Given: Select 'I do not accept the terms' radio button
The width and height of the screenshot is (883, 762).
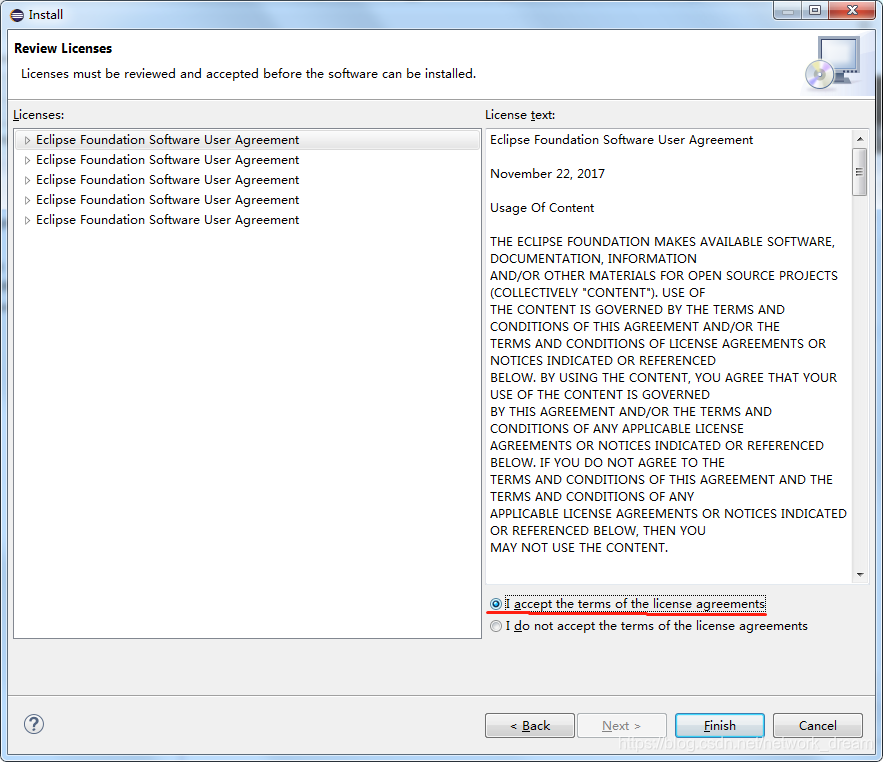Looking at the screenshot, I should click(496, 626).
